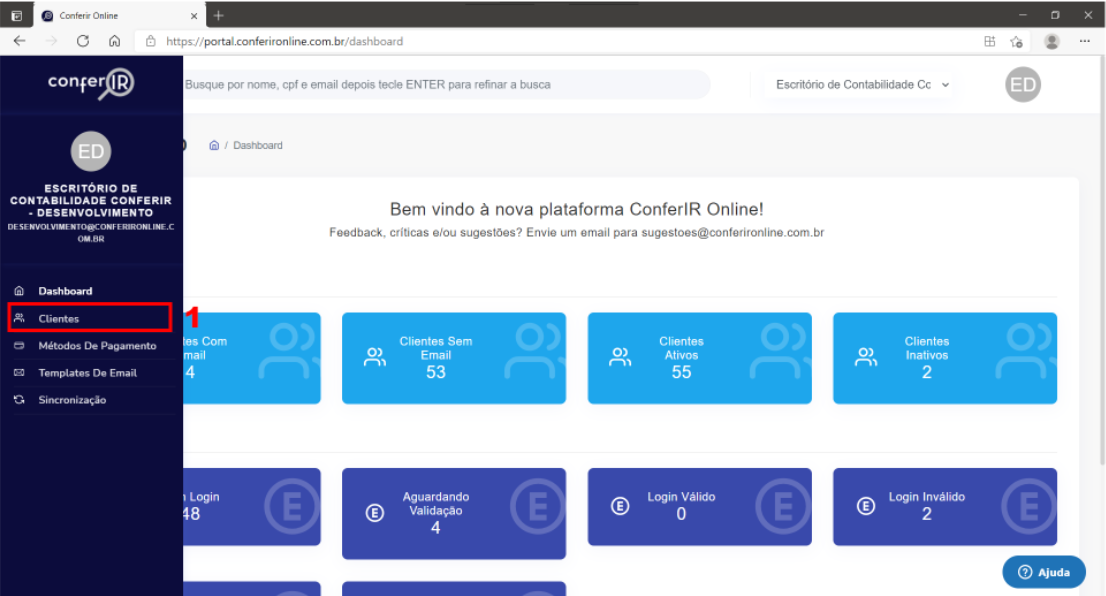The width and height of the screenshot is (1106, 596).
Task: Select the Conferir Online browser tab
Action: tap(120, 16)
